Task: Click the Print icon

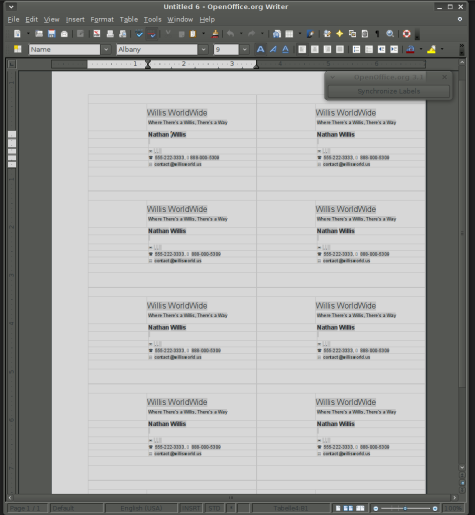Action: (x=110, y=34)
